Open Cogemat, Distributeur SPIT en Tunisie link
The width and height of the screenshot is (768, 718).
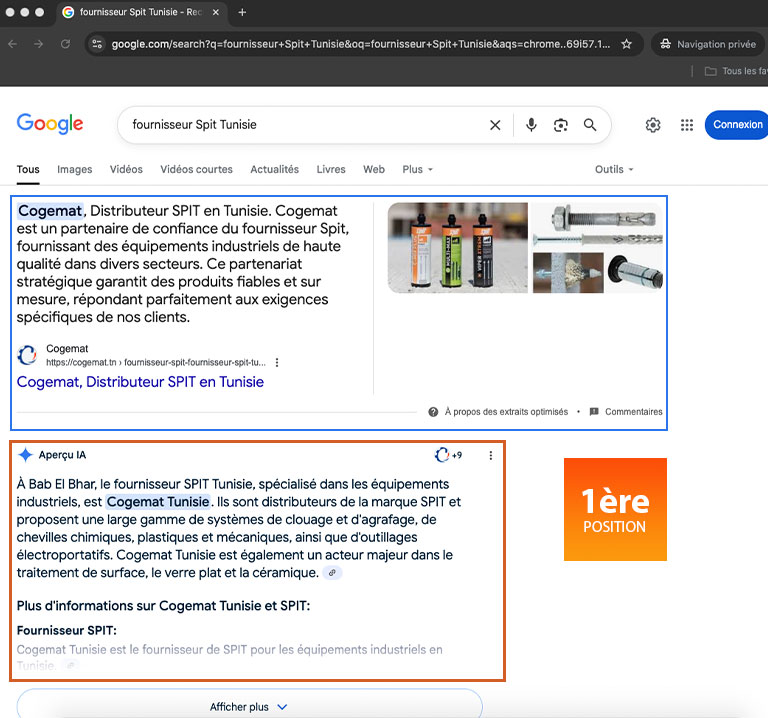(x=140, y=382)
